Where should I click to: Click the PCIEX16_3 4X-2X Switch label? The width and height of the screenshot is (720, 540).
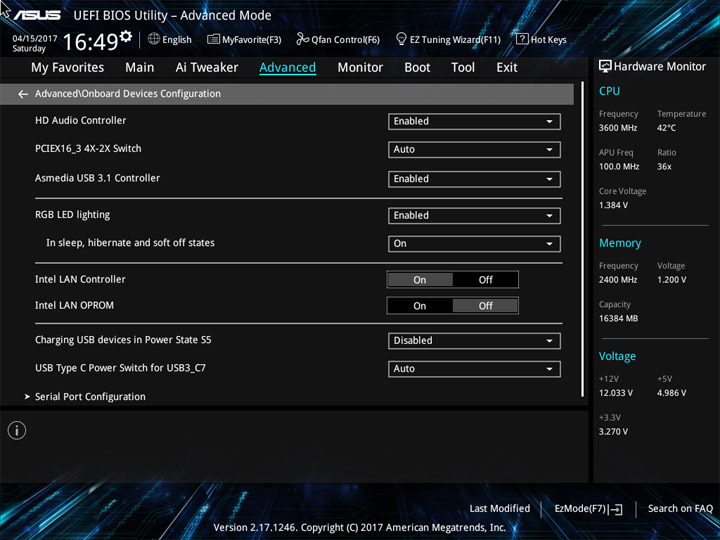pyautogui.click(x=88, y=149)
